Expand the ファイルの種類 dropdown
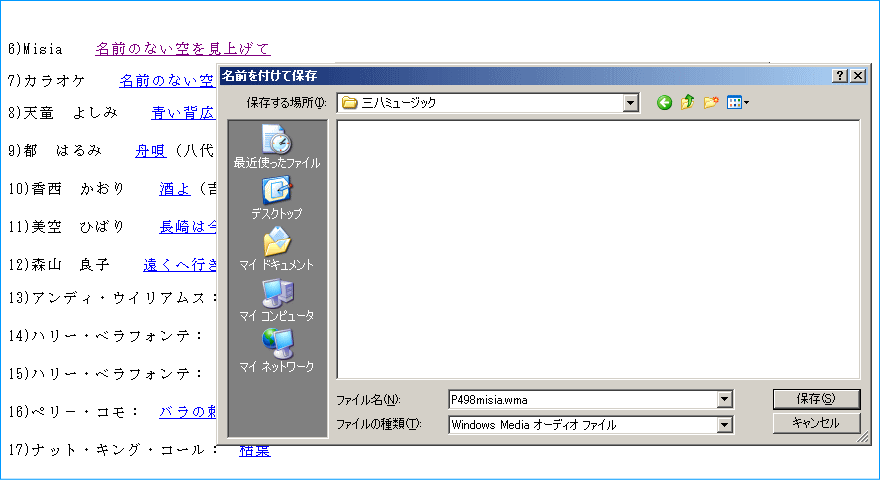This screenshot has width=880, height=480. point(725,425)
